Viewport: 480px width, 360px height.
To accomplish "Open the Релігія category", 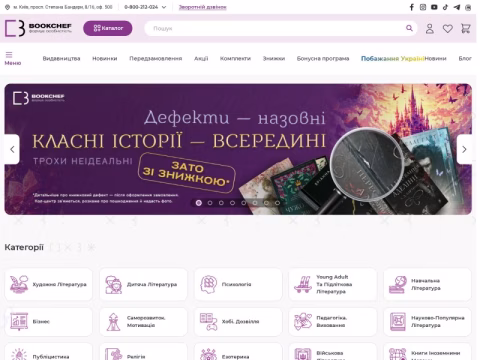I will pyautogui.click(x=143, y=352).
